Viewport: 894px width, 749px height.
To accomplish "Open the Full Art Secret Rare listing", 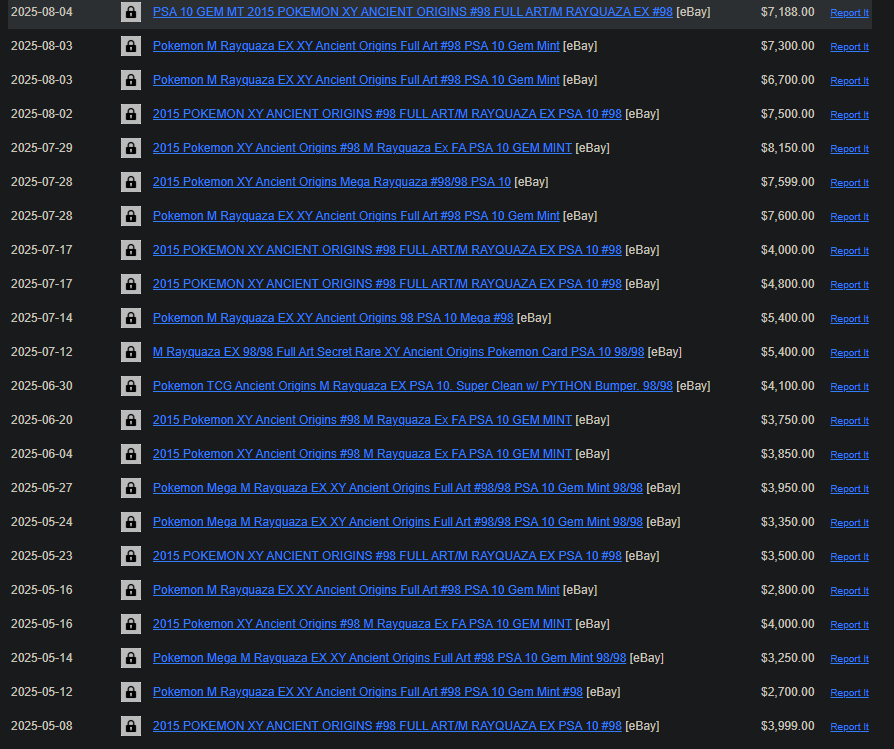I will click(399, 352).
